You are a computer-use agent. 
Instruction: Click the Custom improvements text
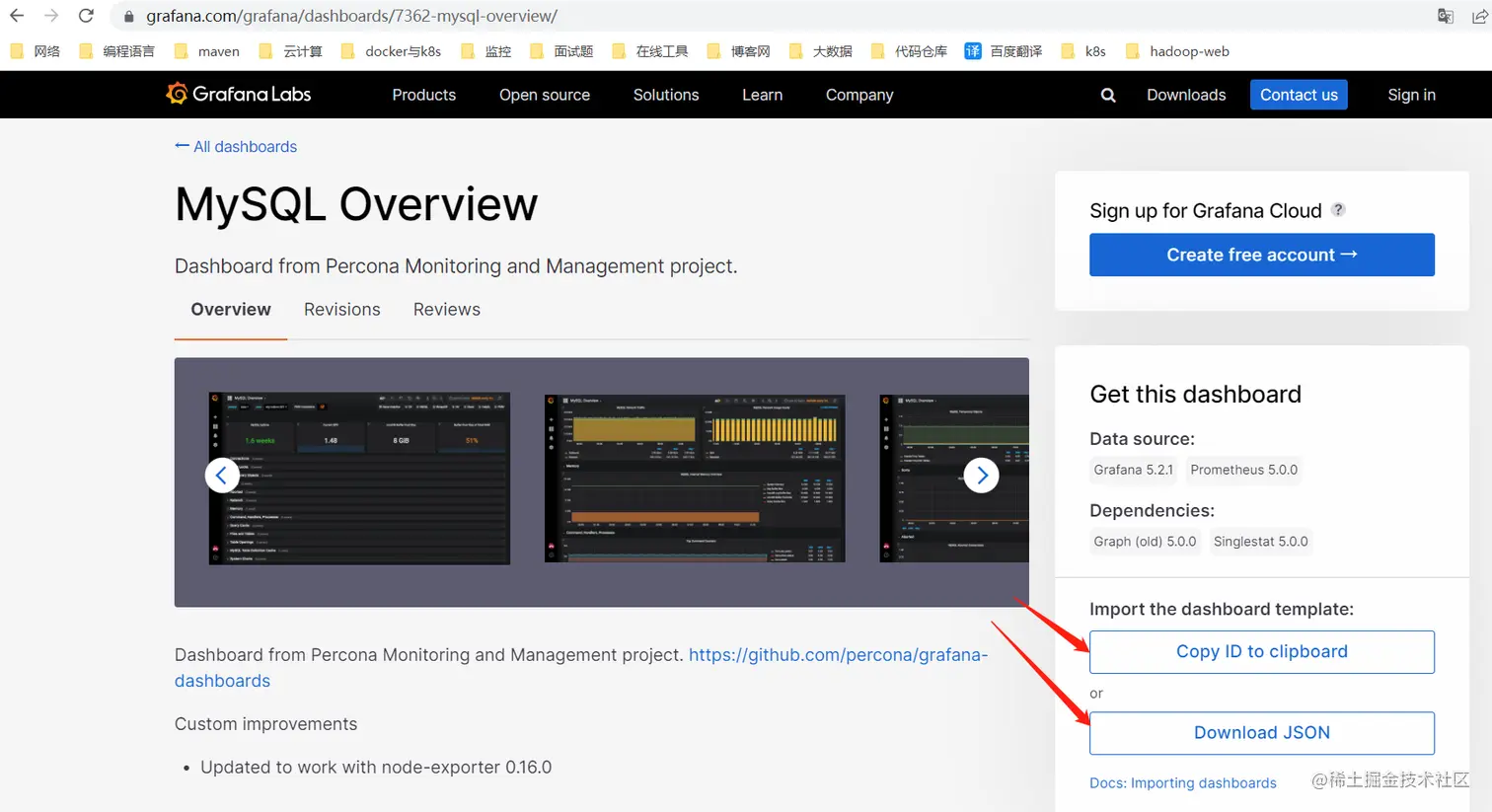(266, 724)
